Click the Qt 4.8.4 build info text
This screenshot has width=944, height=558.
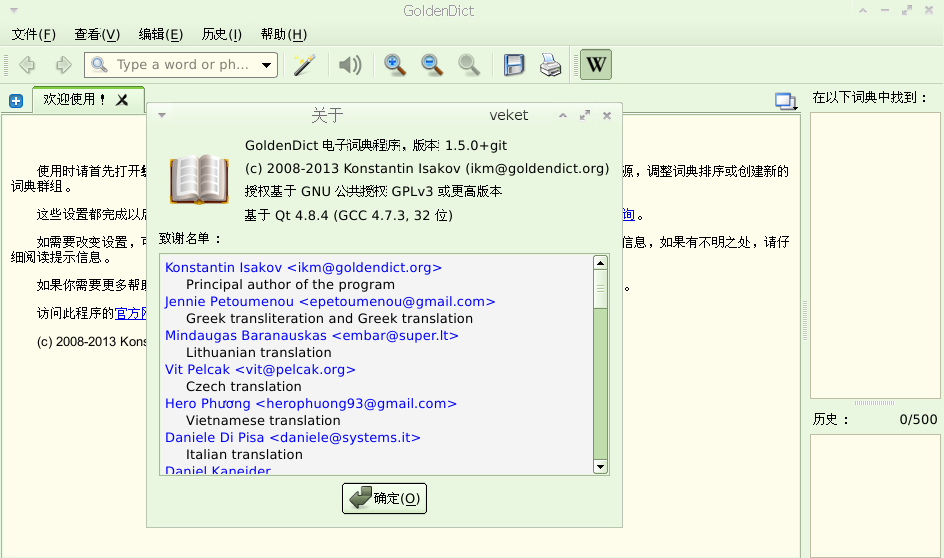coord(349,215)
